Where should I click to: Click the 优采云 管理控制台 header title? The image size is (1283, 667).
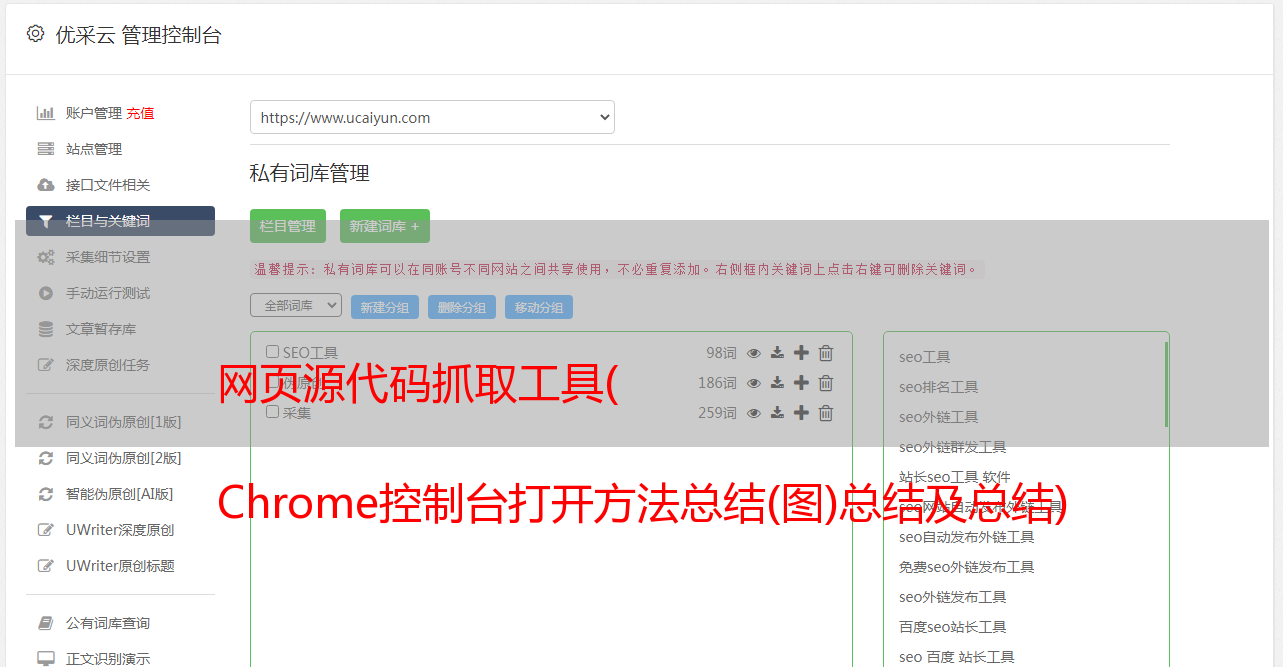pos(138,35)
